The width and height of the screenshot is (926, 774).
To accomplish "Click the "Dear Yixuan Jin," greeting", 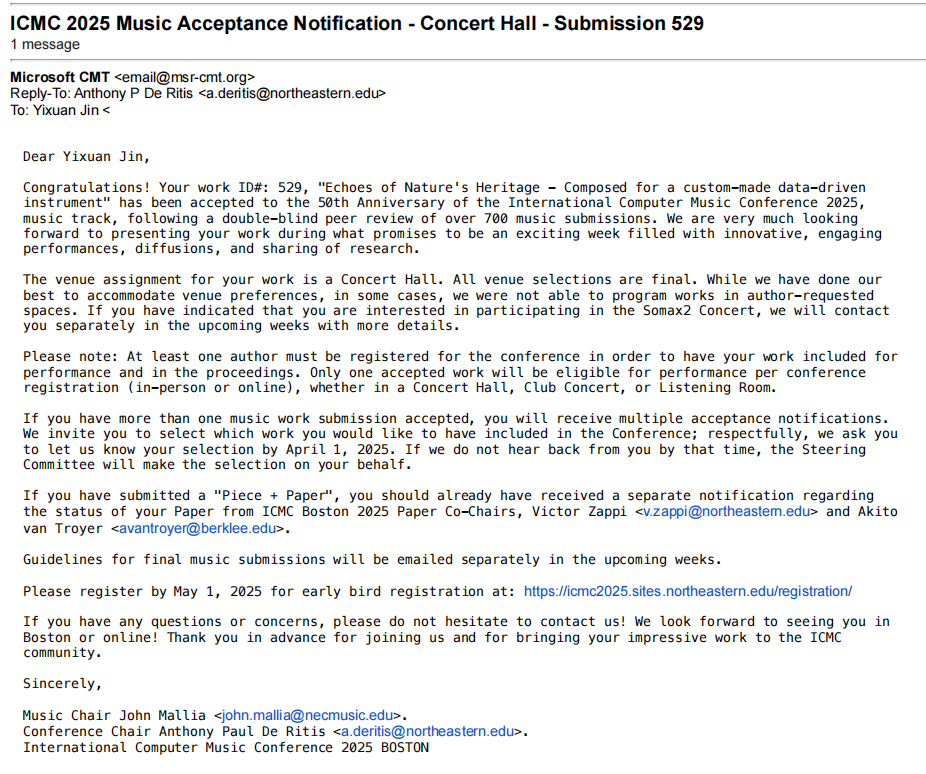I will click(x=86, y=156).
